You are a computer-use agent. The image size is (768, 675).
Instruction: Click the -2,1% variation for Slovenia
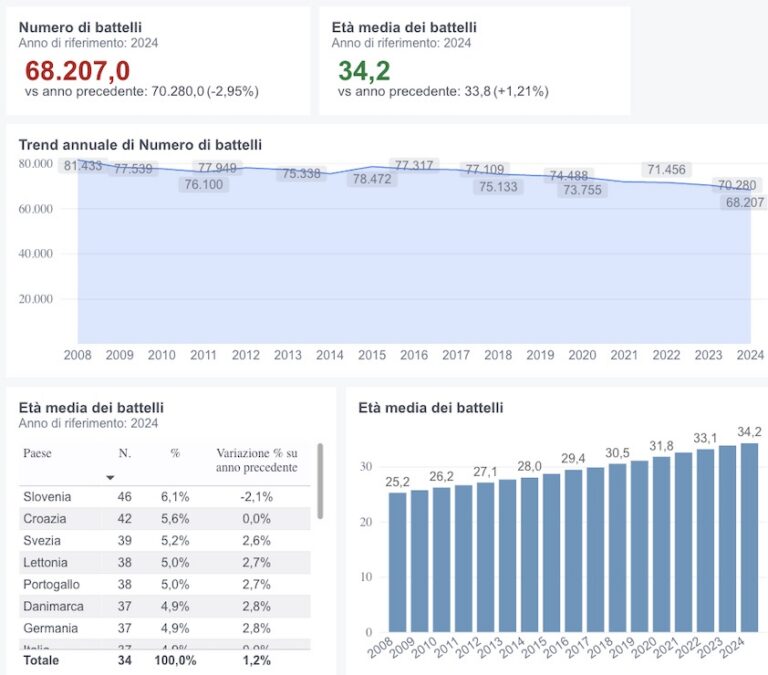click(257, 497)
